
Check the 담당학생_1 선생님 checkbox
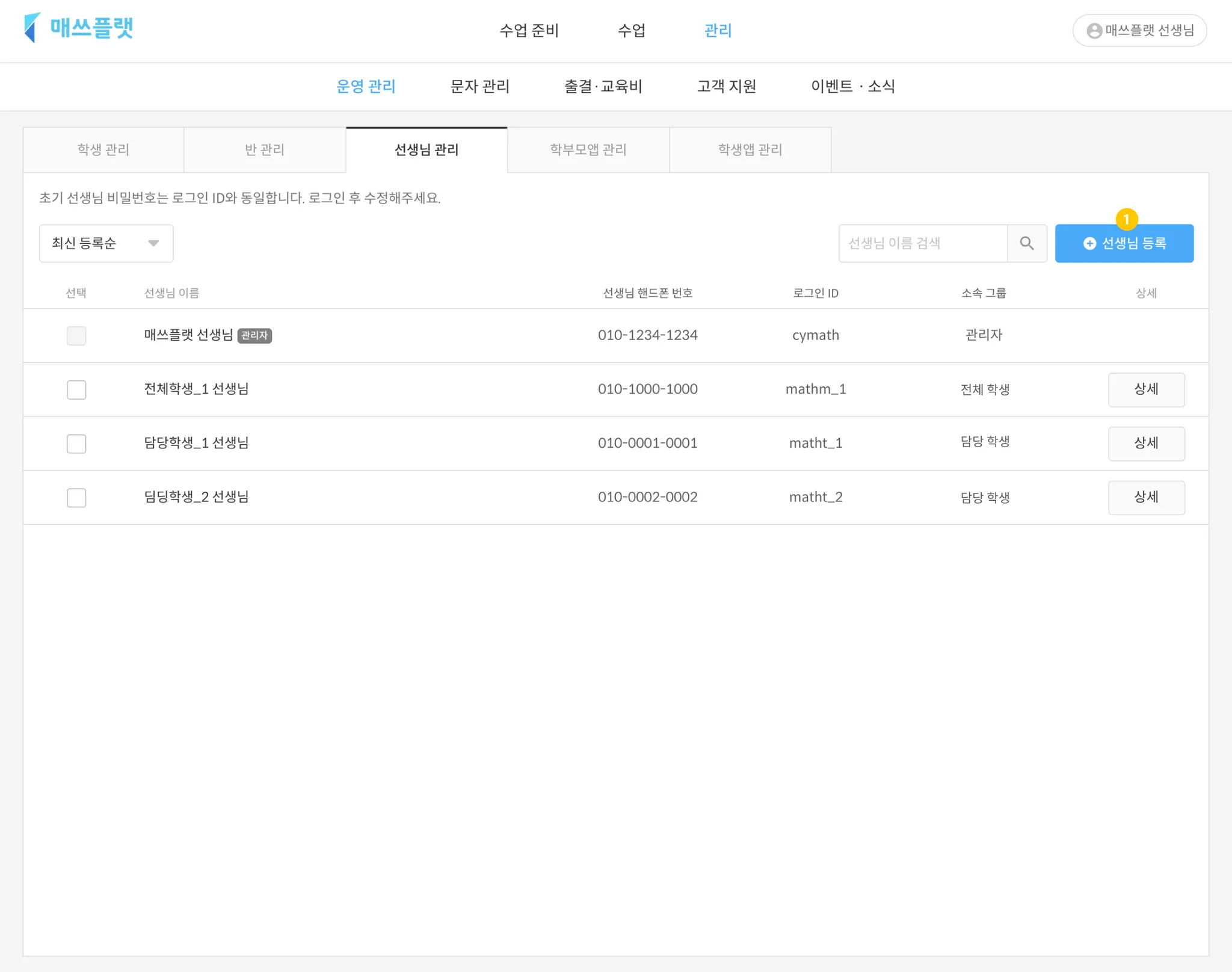pyautogui.click(x=76, y=444)
